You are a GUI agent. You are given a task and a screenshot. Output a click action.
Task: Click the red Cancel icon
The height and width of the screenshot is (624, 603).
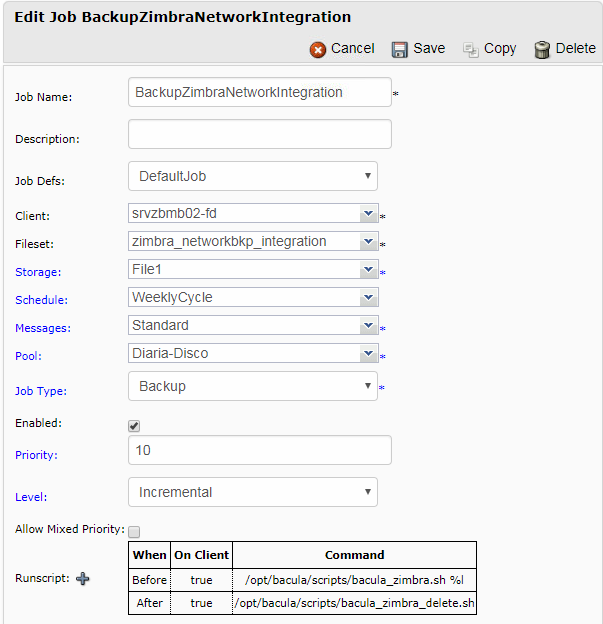[x=318, y=50]
